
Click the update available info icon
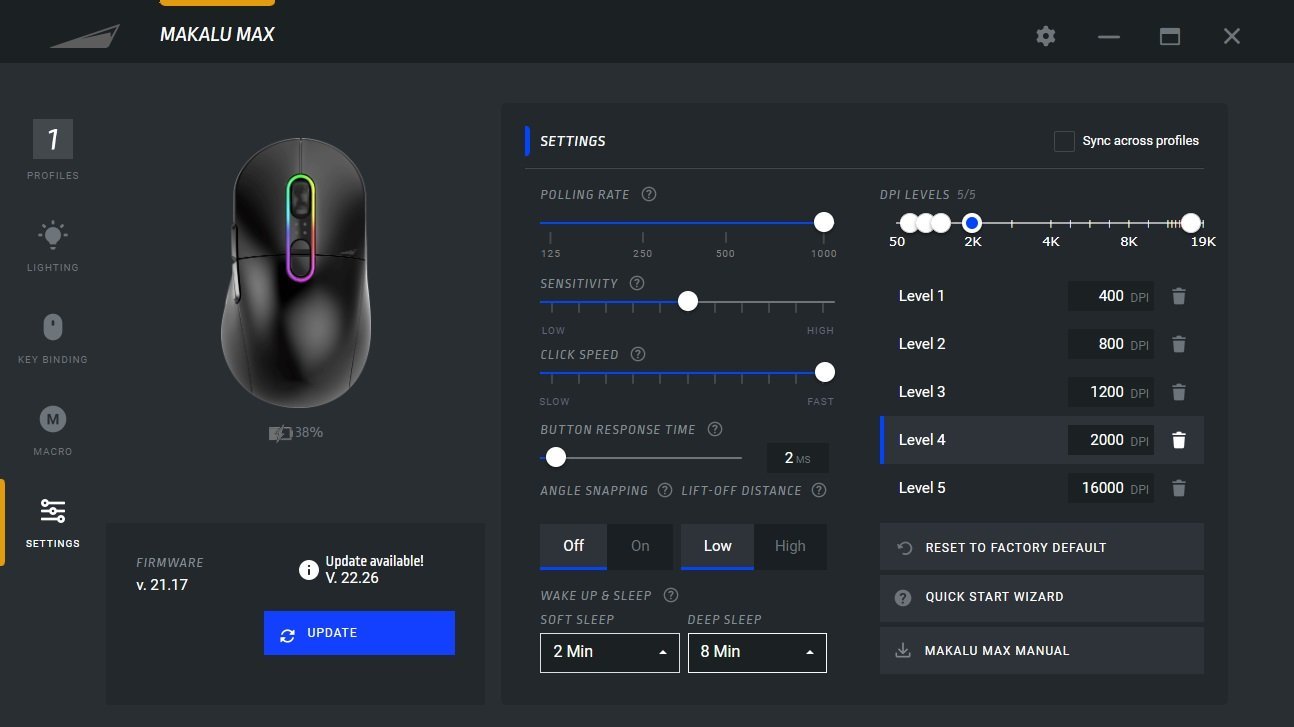click(x=309, y=569)
